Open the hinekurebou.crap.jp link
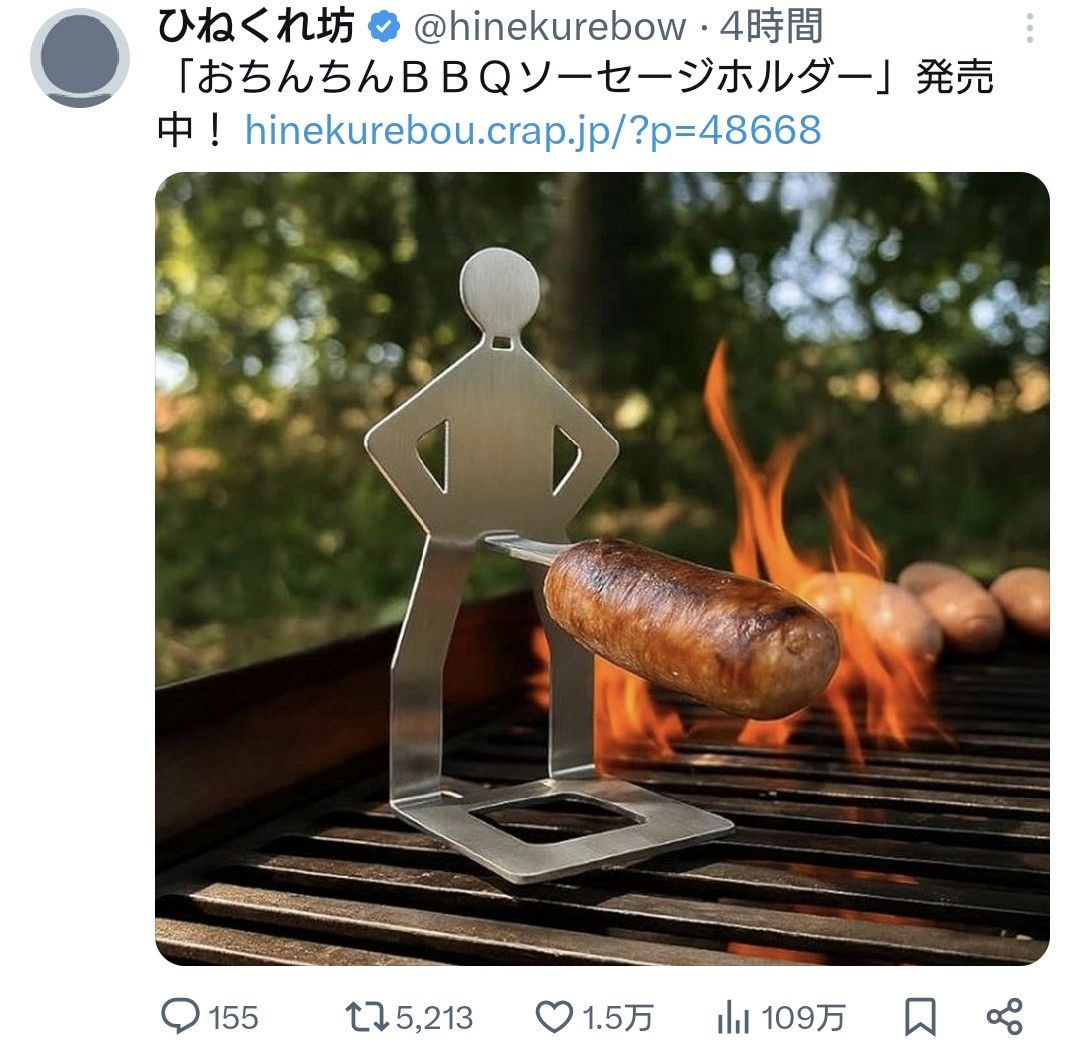The width and height of the screenshot is (1080, 1049). [x=532, y=129]
